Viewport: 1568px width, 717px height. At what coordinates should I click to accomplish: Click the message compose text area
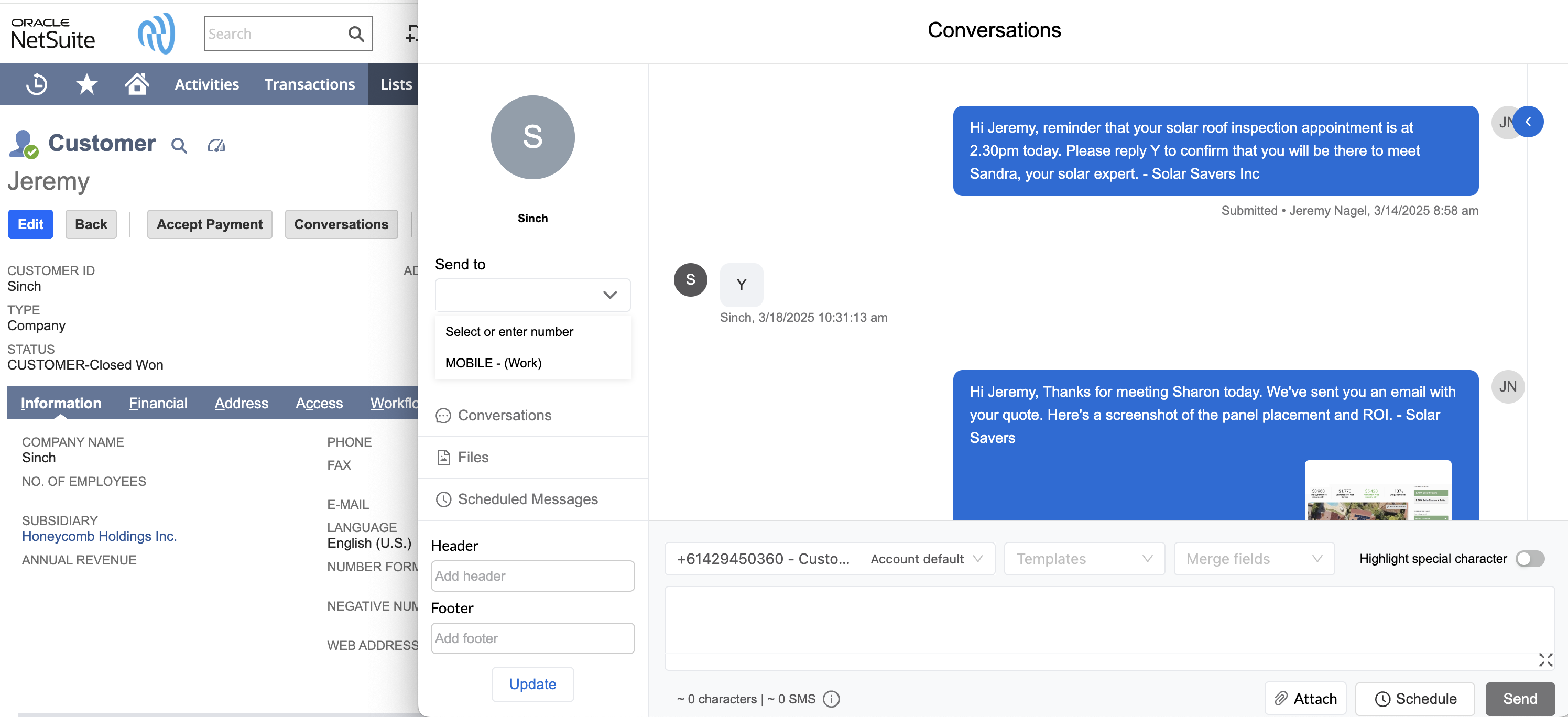point(1109,628)
